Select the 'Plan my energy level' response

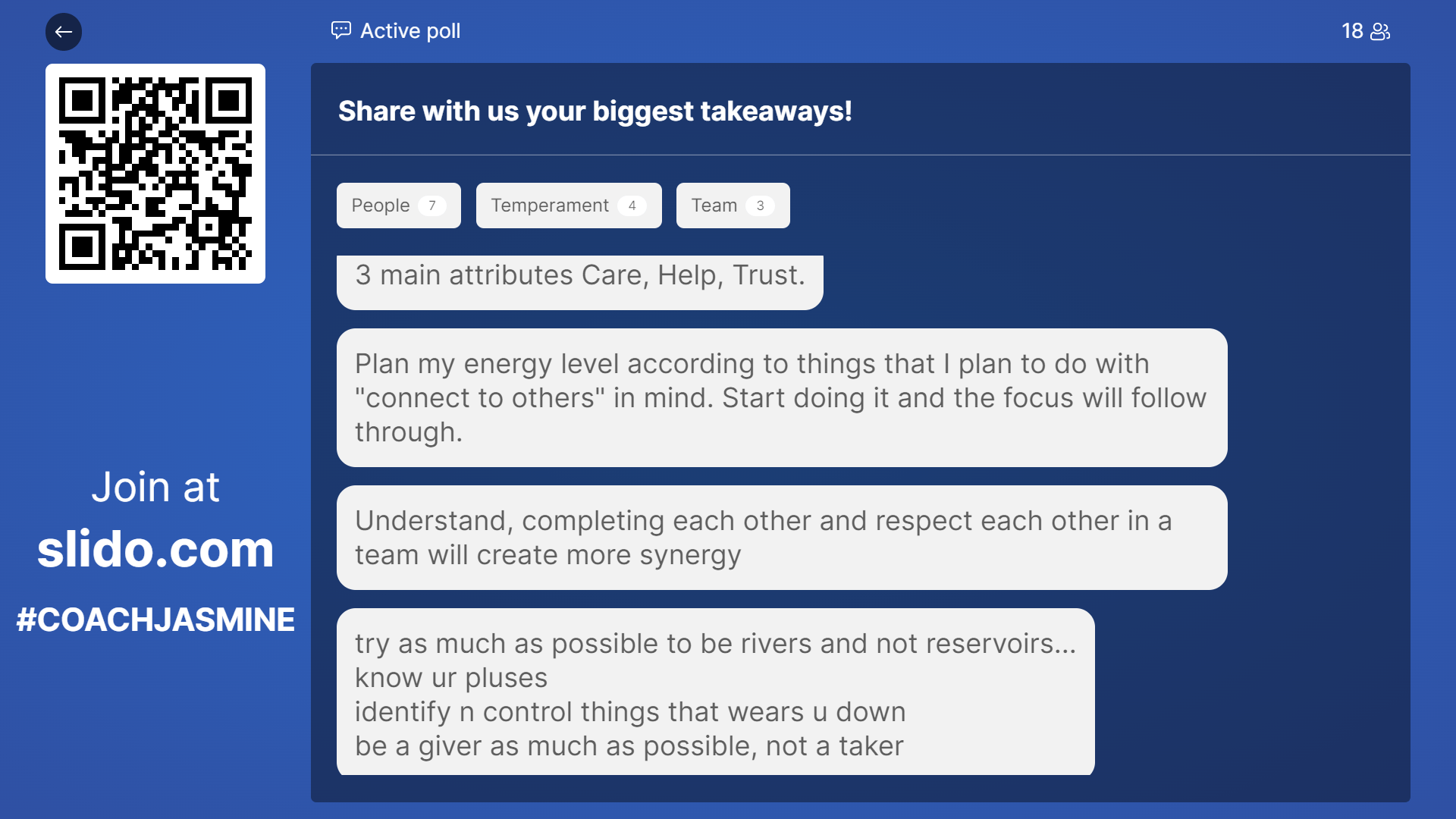[782, 397]
